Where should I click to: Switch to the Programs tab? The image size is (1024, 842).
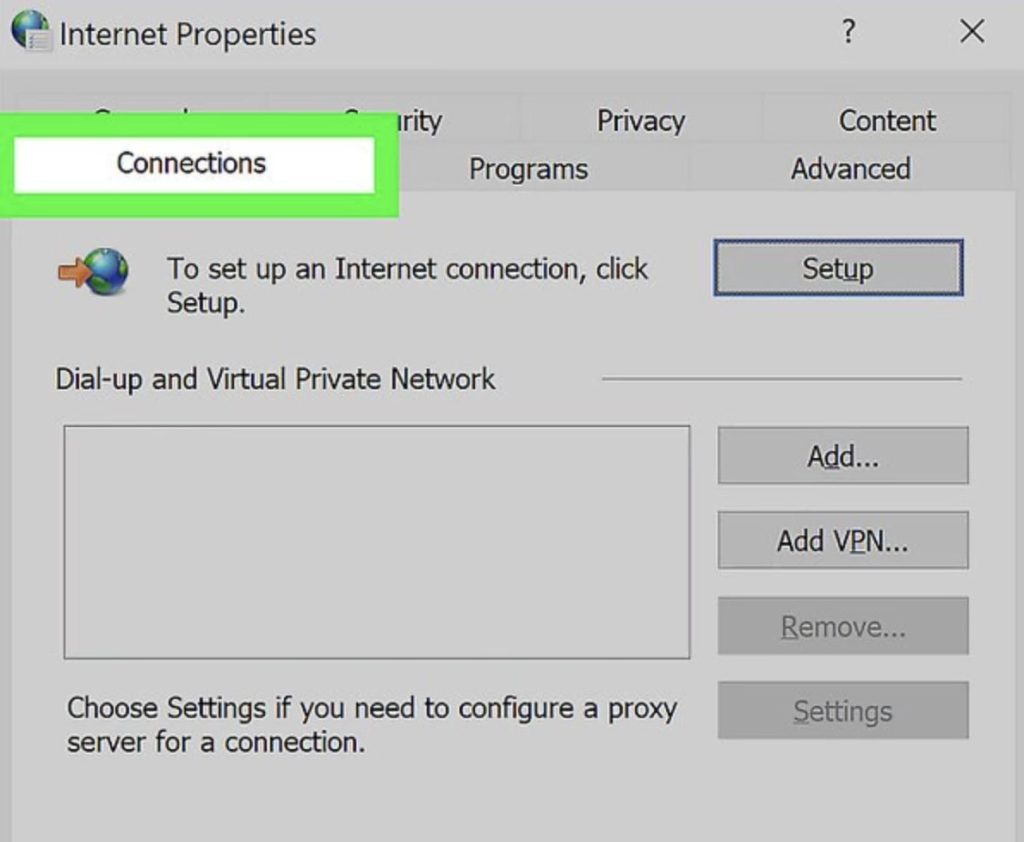[x=527, y=169]
